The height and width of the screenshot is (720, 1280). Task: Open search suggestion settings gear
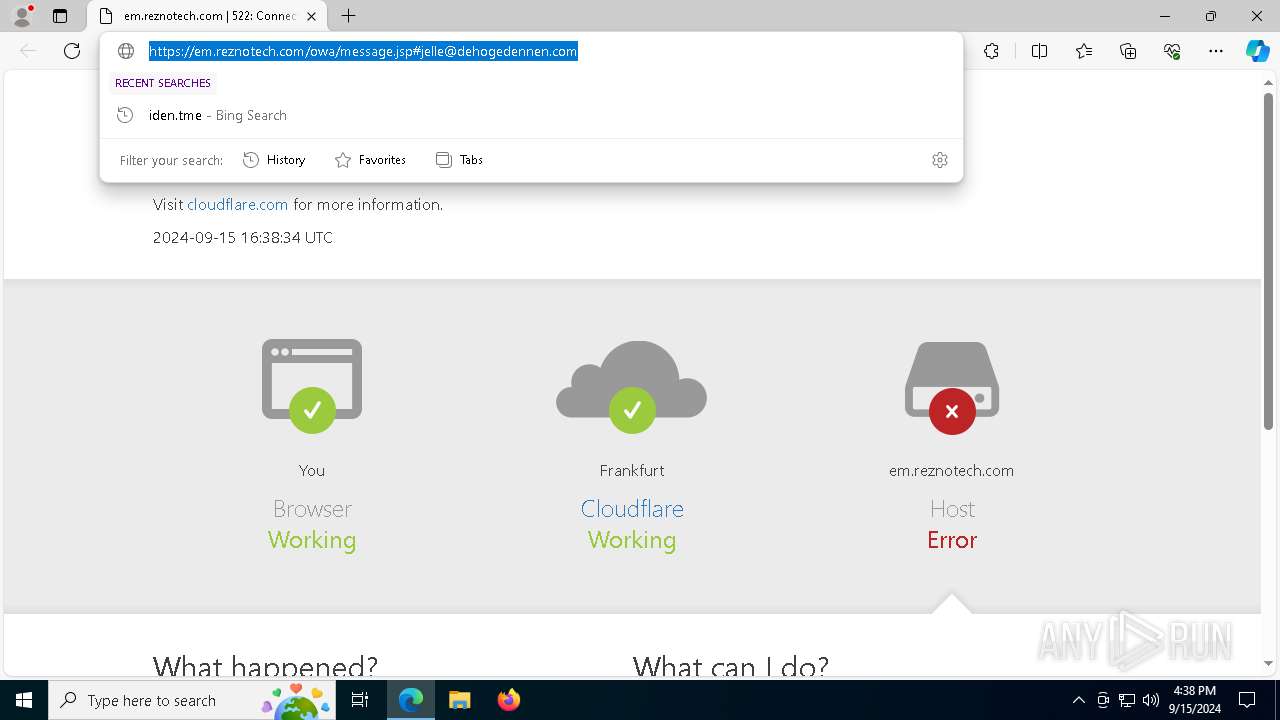tap(939, 160)
